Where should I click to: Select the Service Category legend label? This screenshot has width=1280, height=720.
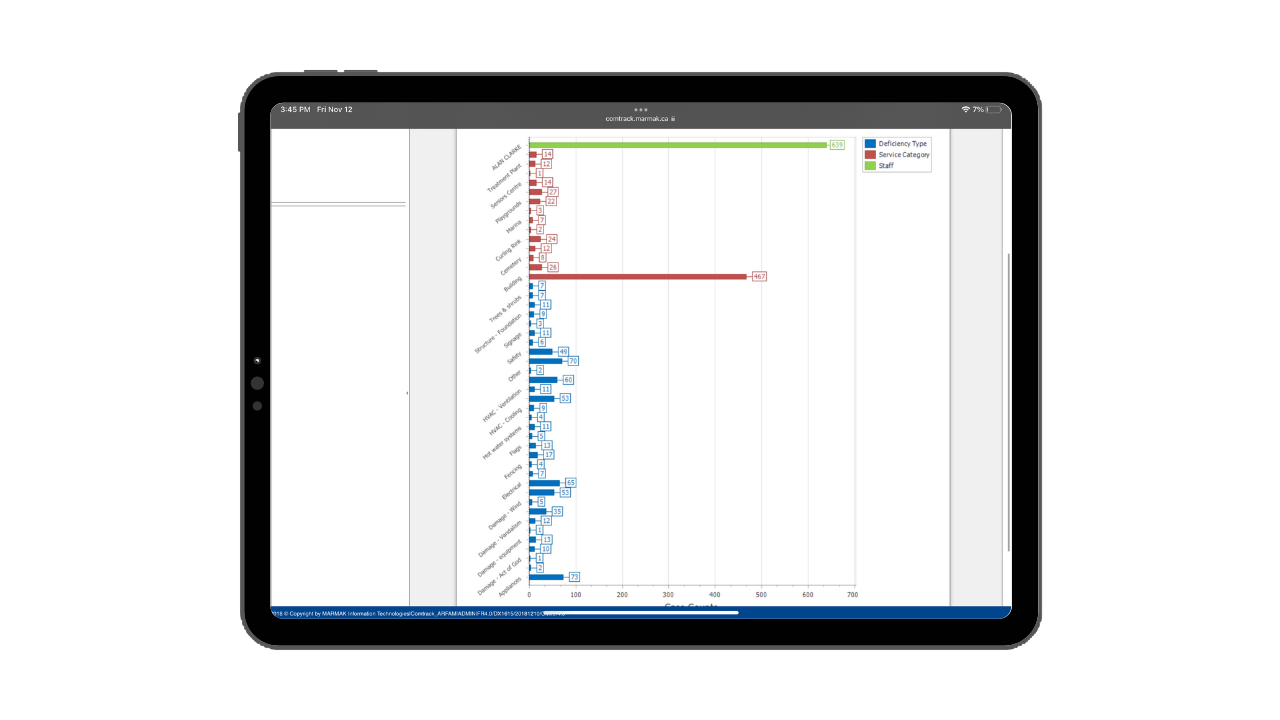pos(904,155)
